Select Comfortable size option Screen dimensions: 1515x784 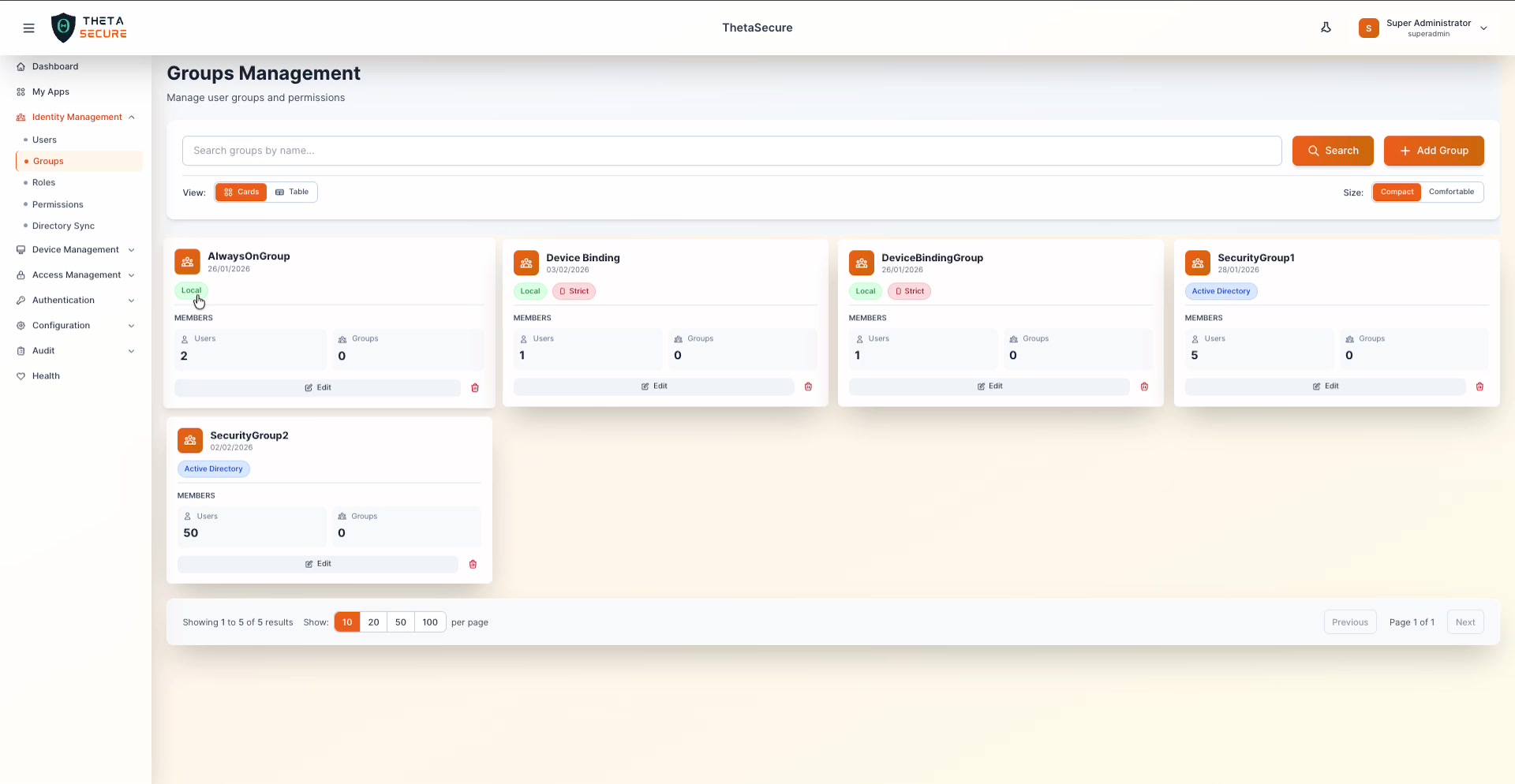coord(1451,192)
